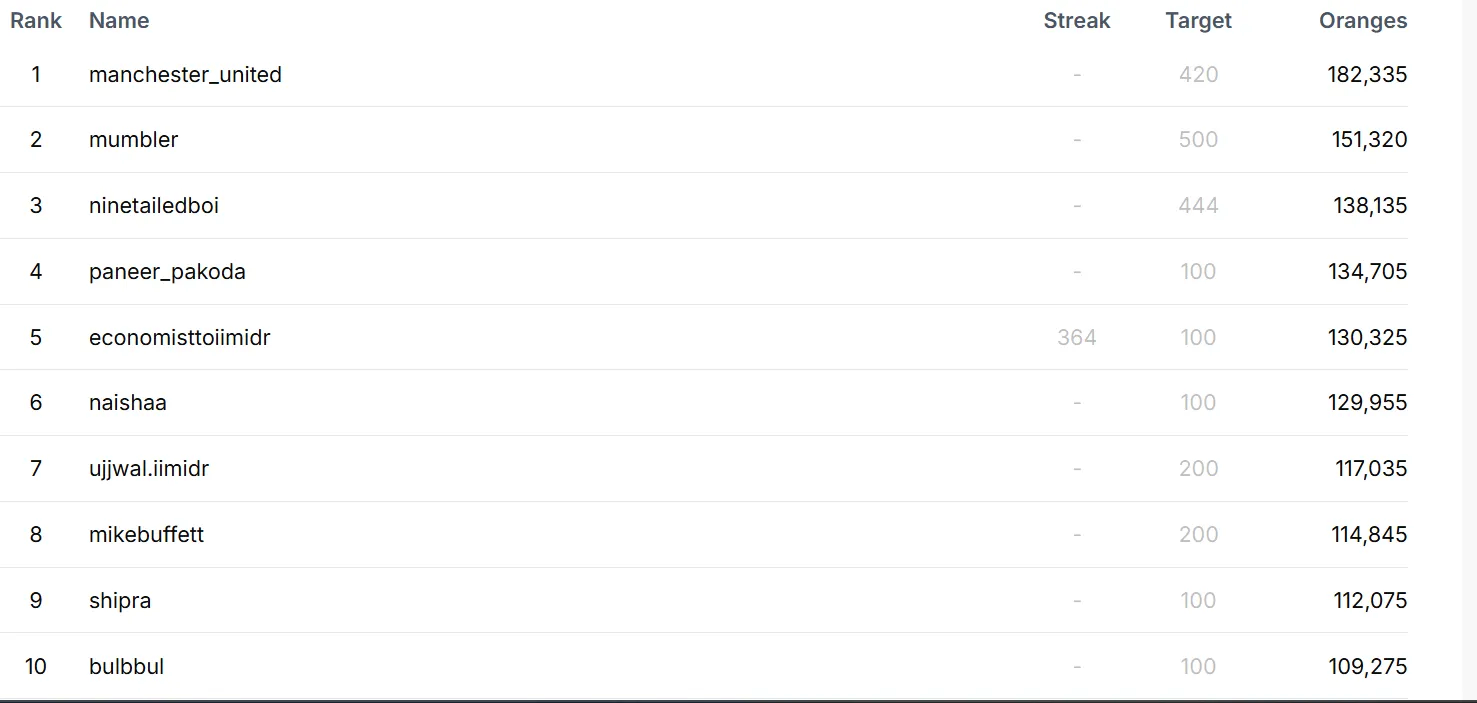The width and height of the screenshot is (1477, 703).
Task: Click the 364 streak value
Action: tap(1077, 338)
